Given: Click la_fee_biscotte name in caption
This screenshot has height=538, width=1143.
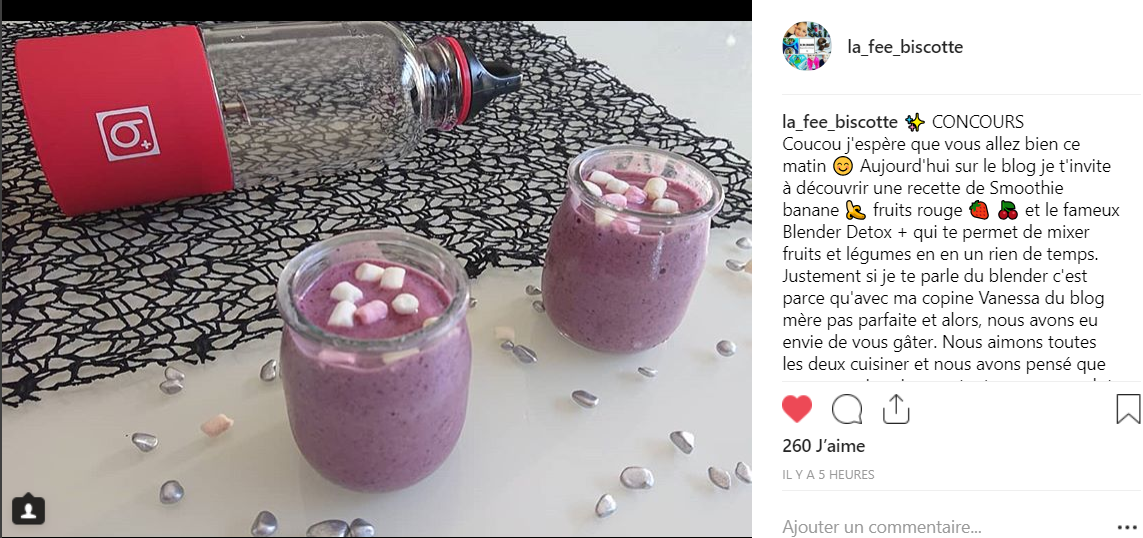Looking at the screenshot, I should (x=840, y=122).
